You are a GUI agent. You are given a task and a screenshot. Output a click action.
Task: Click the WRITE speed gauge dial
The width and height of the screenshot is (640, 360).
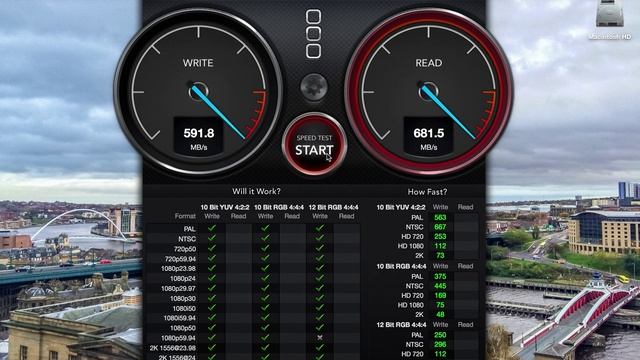[198, 91]
